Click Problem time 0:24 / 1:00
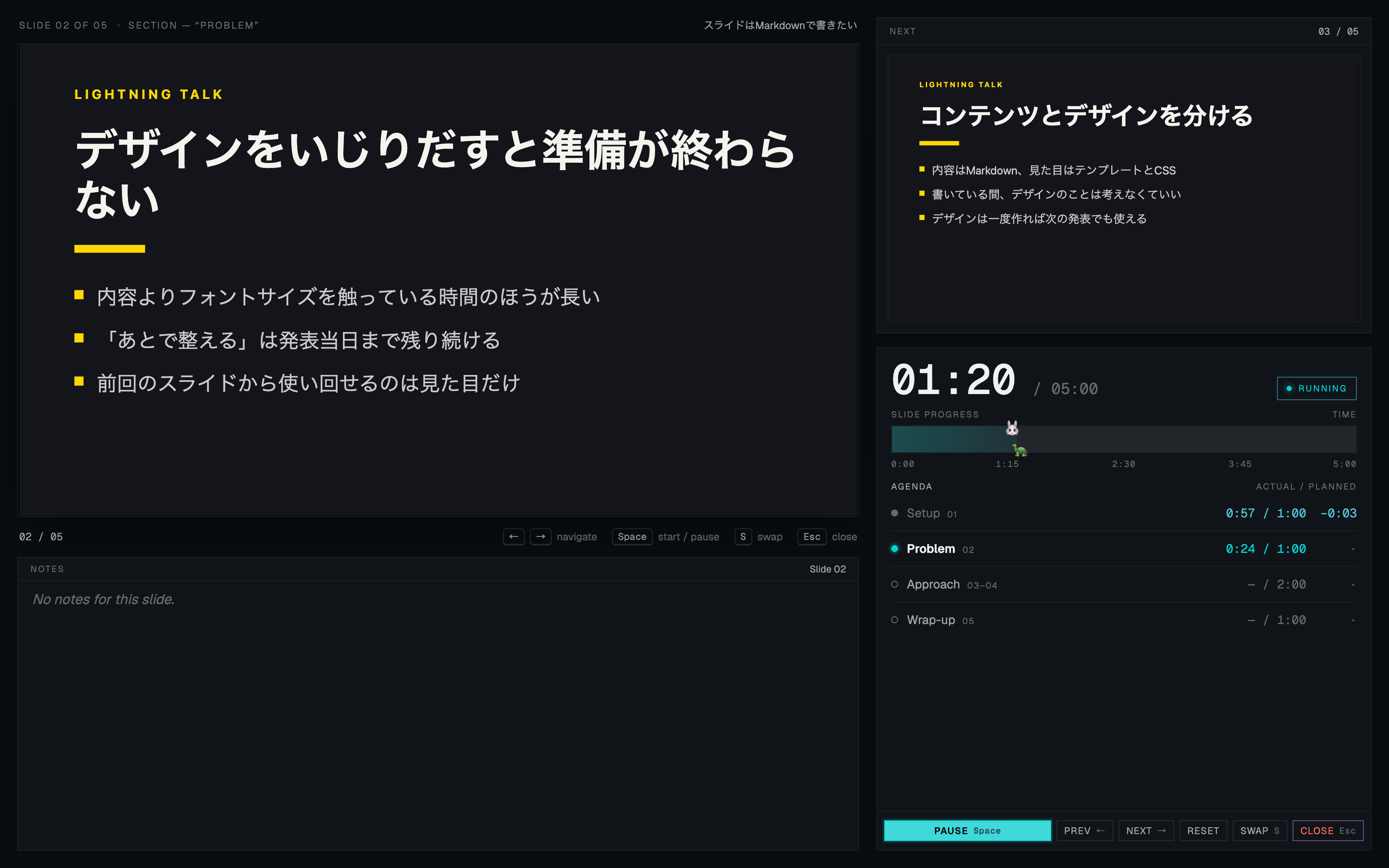Viewport: 1389px width, 868px height. tap(1266, 549)
